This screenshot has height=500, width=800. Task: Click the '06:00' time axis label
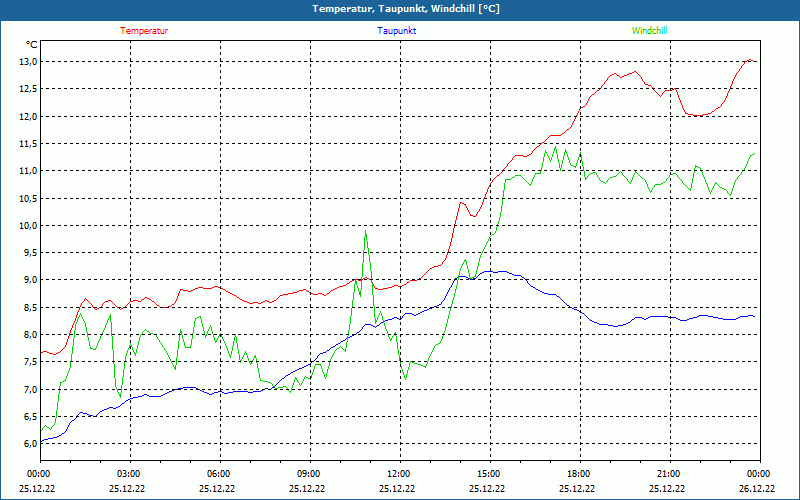(219, 474)
